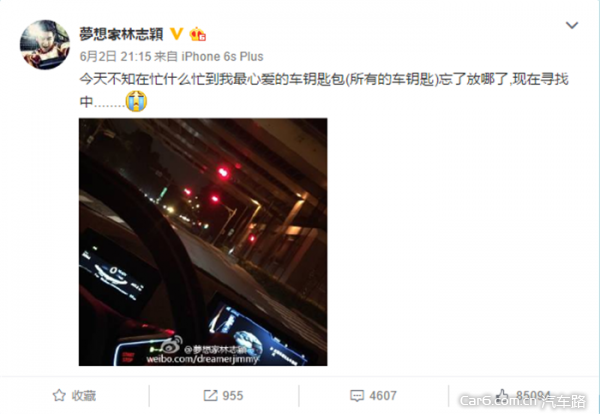This screenshot has width=600, height=414.
Task: Click the 收藏 favorite label
Action: pos(84,396)
